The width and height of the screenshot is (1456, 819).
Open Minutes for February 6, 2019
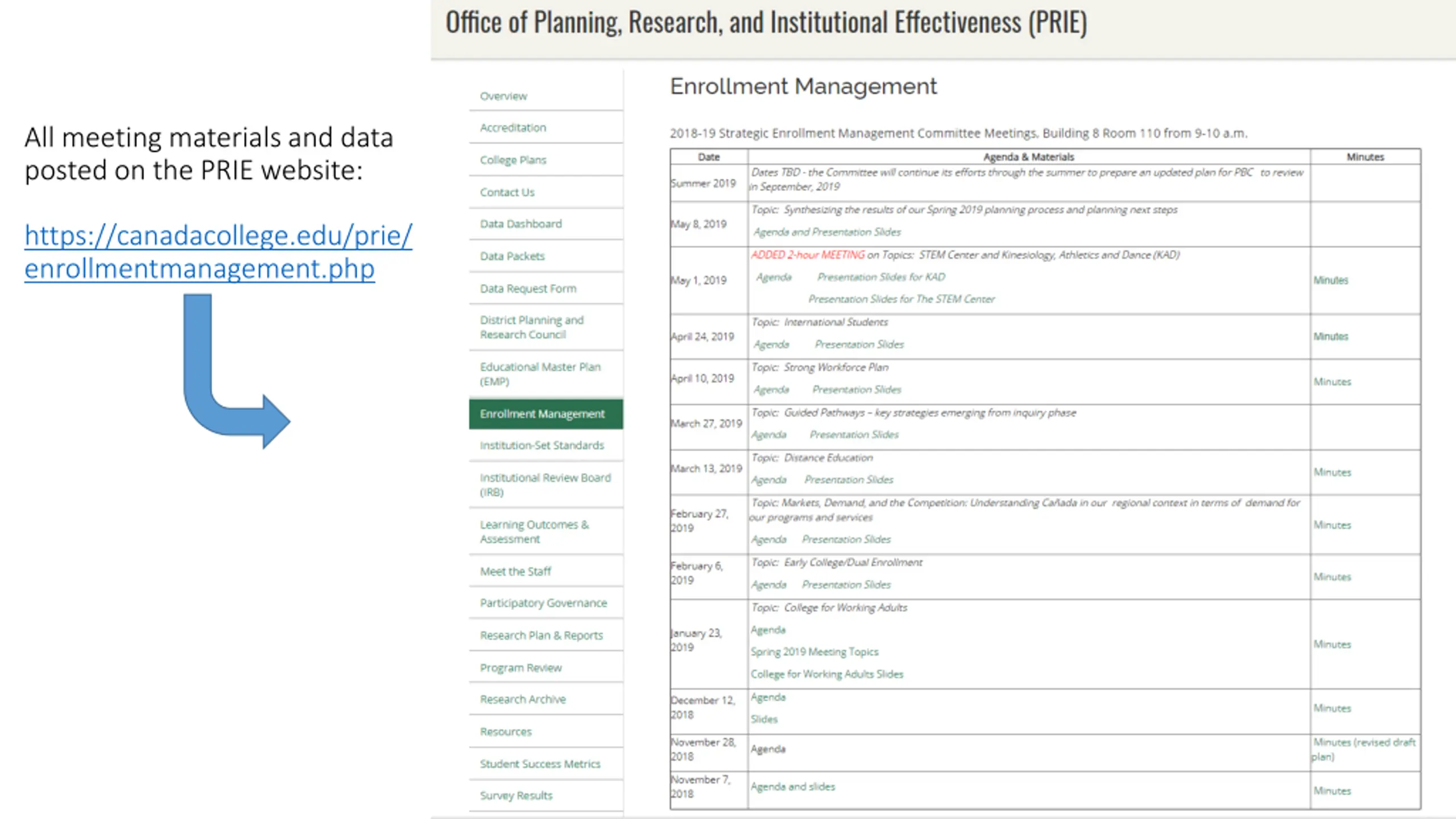(x=1332, y=577)
